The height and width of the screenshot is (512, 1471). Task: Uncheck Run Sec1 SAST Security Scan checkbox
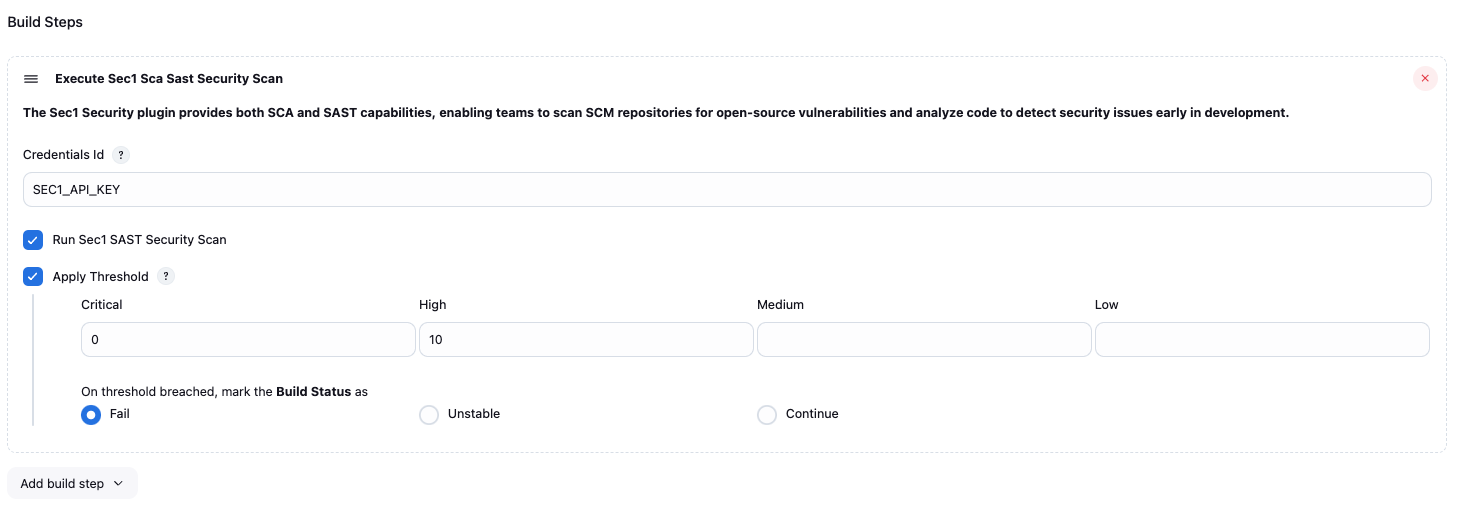click(34, 240)
